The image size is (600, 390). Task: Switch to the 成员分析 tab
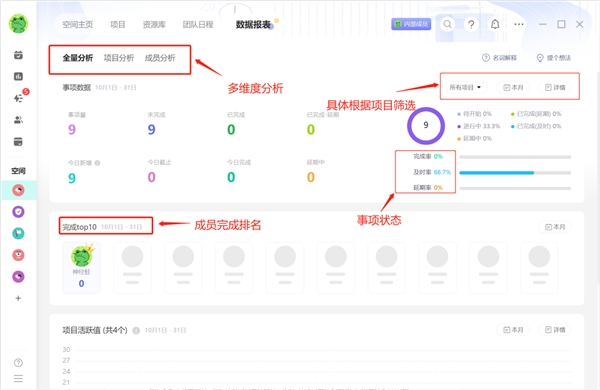160,58
